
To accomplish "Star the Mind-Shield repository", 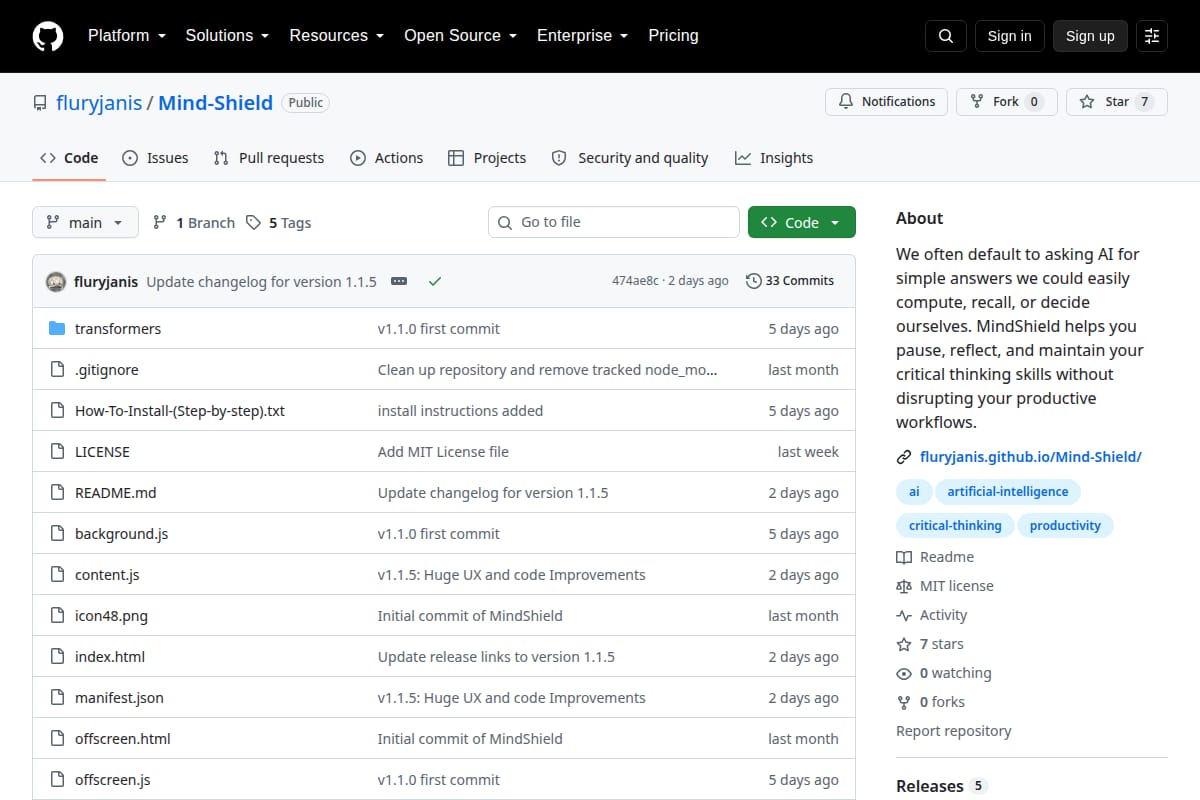I will tap(1117, 102).
